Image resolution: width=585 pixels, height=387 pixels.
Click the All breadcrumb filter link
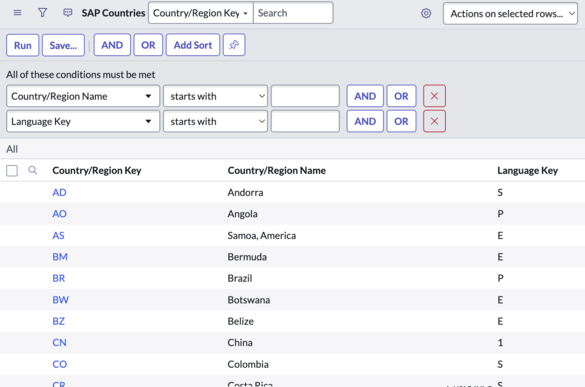[x=12, y=149]
